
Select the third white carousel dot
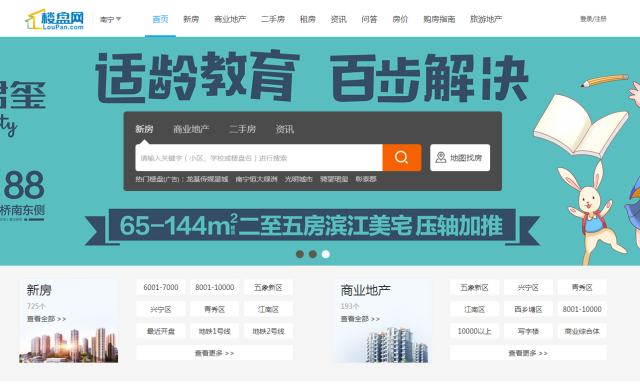point(326,254)
